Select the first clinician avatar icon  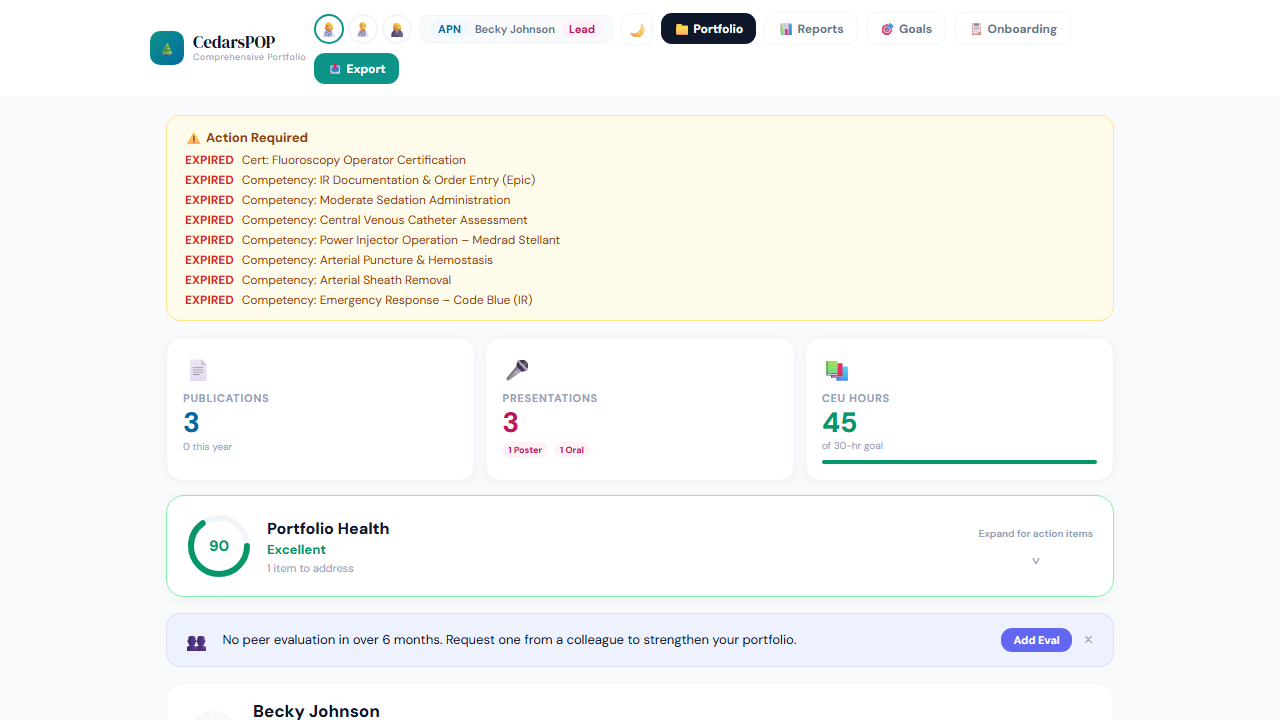[329, 28]
